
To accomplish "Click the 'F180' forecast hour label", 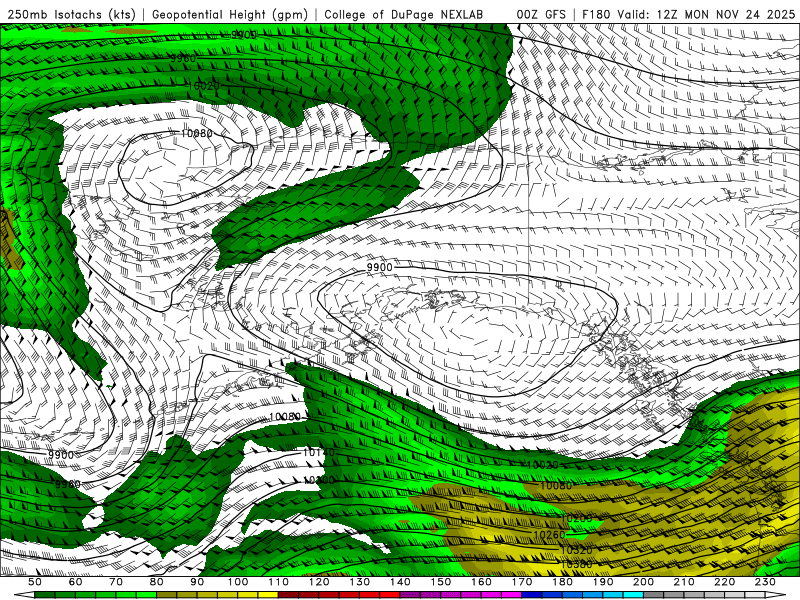I will pyautogui.click(x=596, y=14).
